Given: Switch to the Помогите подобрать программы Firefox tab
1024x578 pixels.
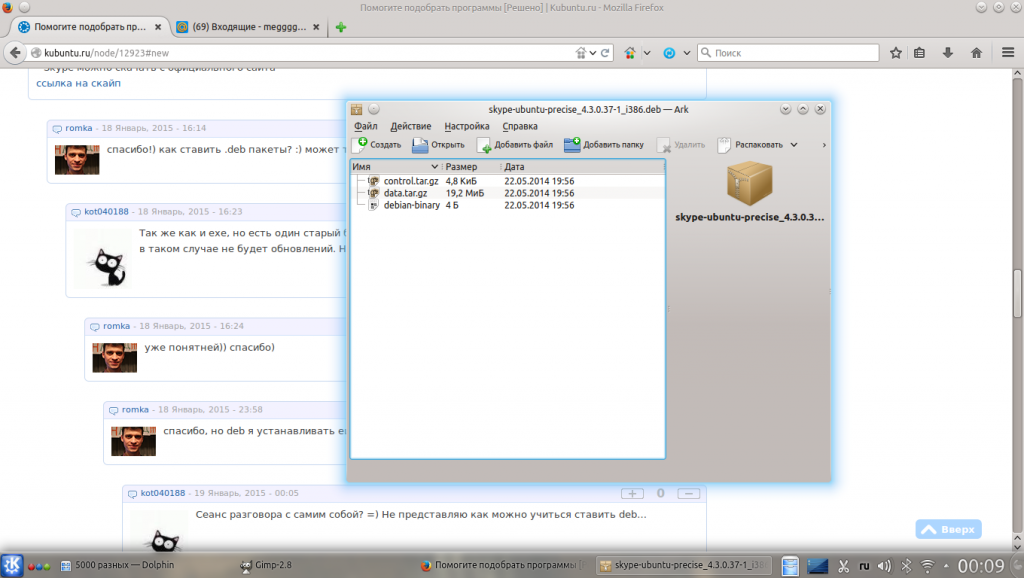Looking at the screenshot, I should click(90, 27).
